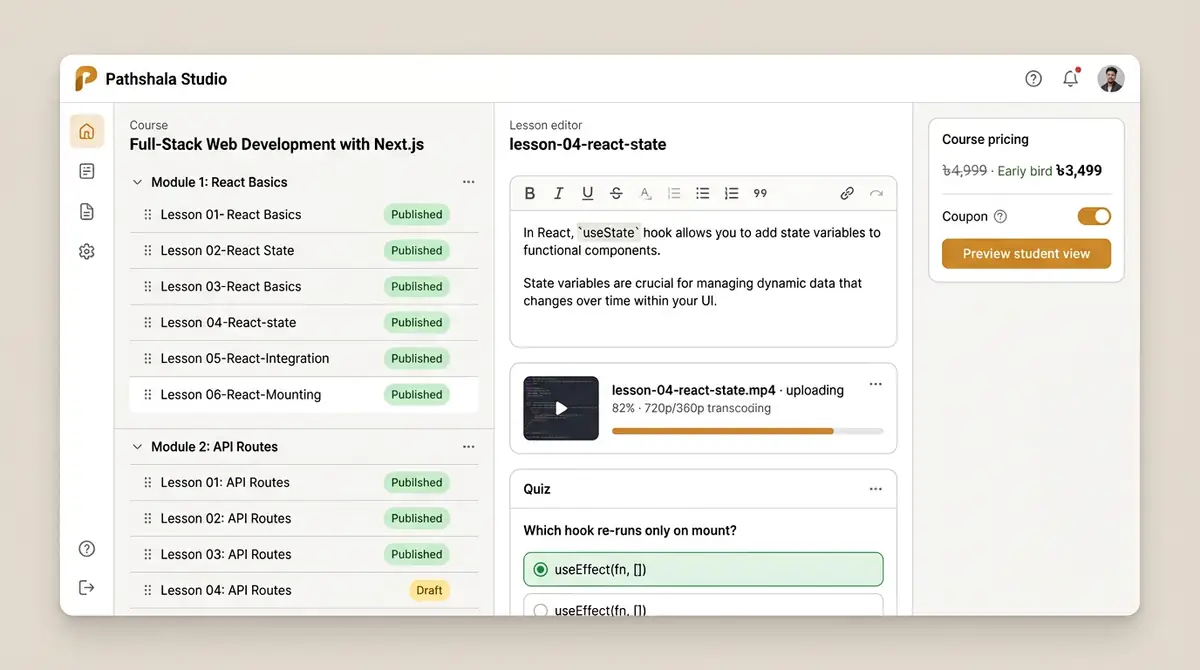The image size is (1200, 670).
Task: Open the user profile avatar
Action: tap(1111, 79)
